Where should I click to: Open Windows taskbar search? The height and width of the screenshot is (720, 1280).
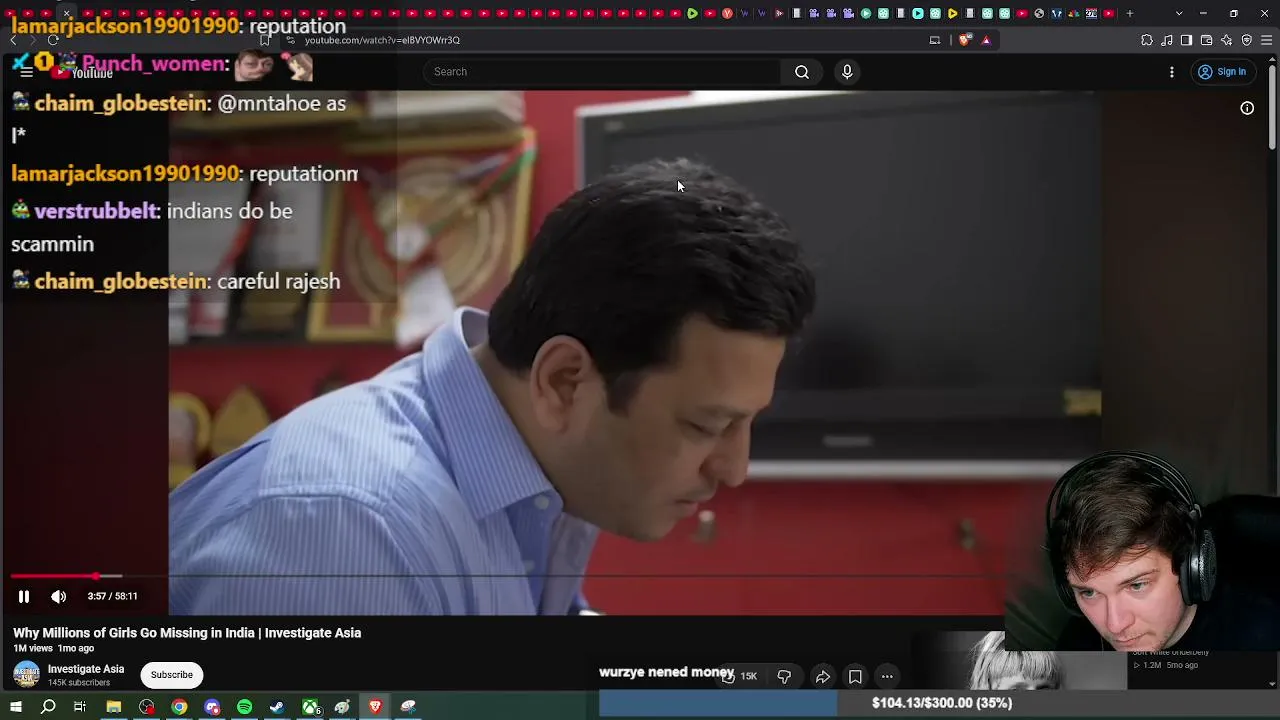coord(48,707)
